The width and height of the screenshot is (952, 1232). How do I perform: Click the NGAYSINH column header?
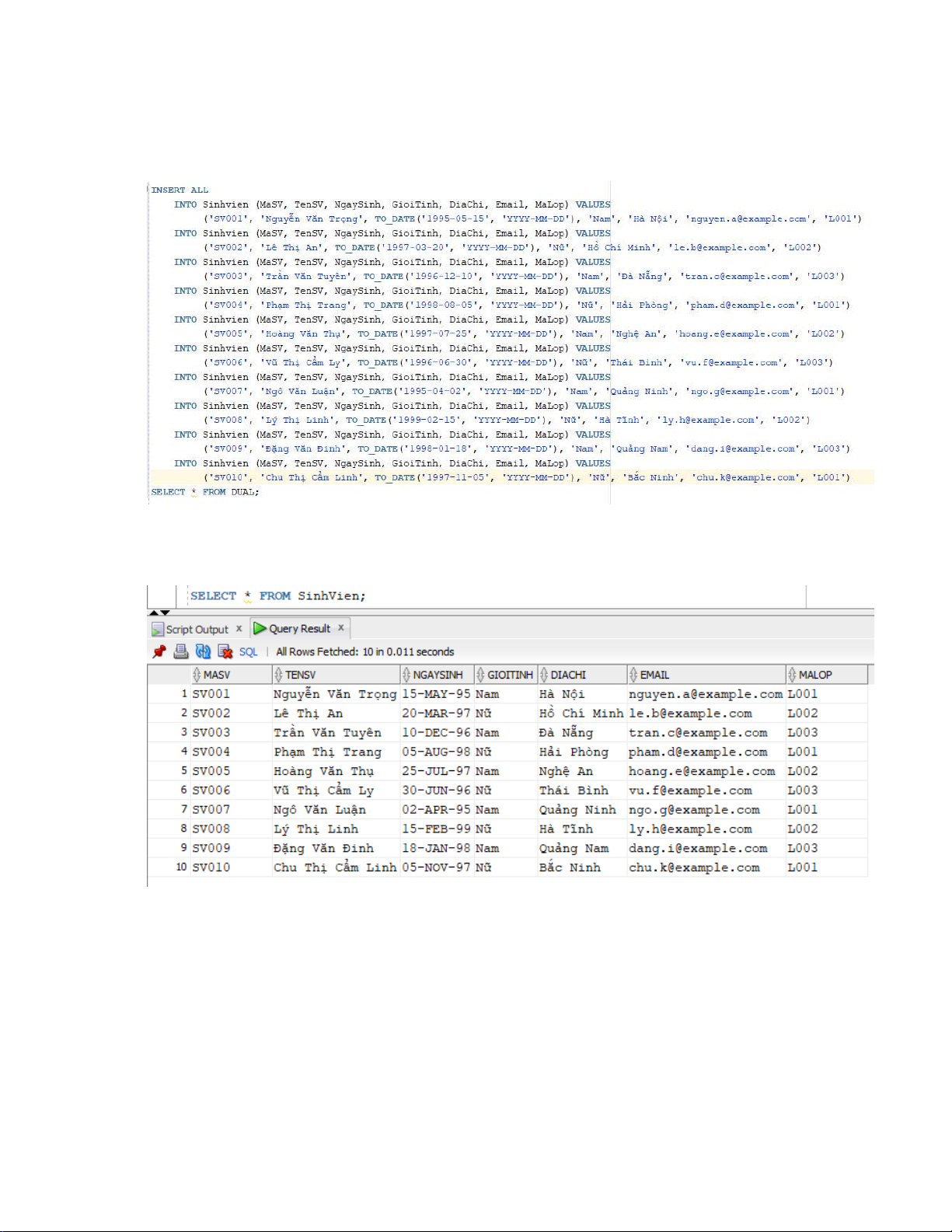[438, 675]
